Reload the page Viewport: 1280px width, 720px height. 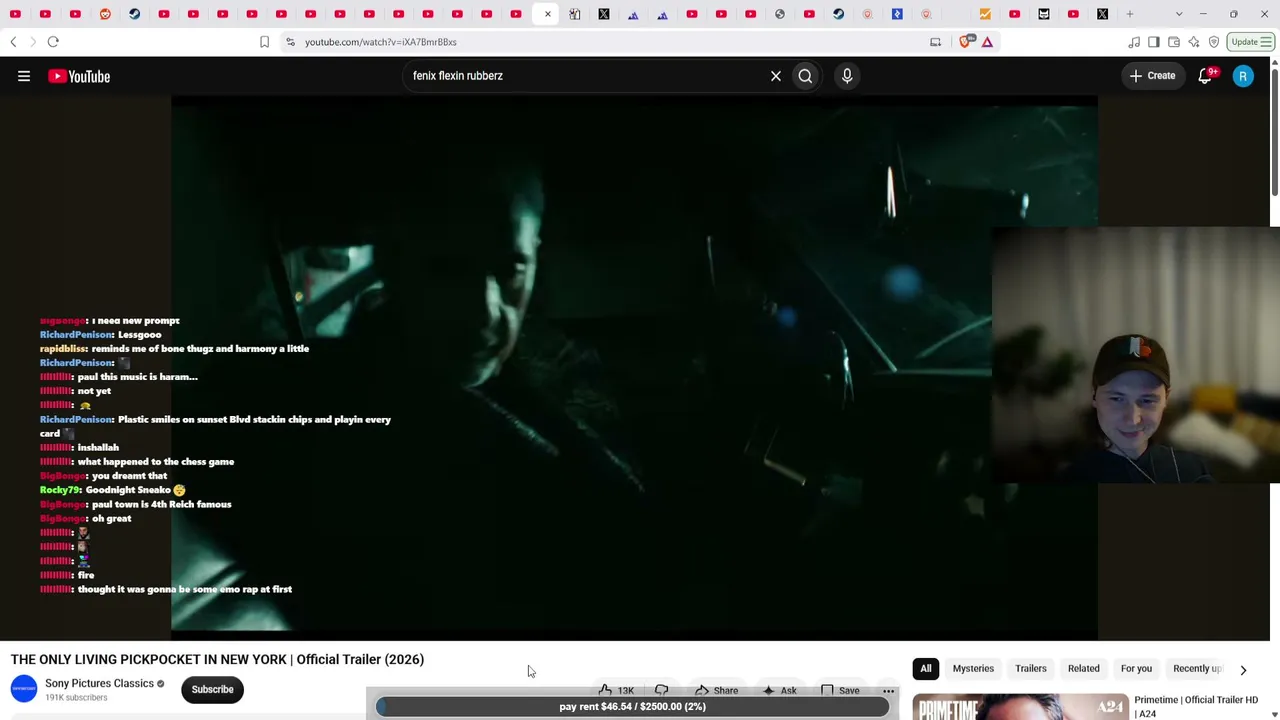tap(53, 42)
